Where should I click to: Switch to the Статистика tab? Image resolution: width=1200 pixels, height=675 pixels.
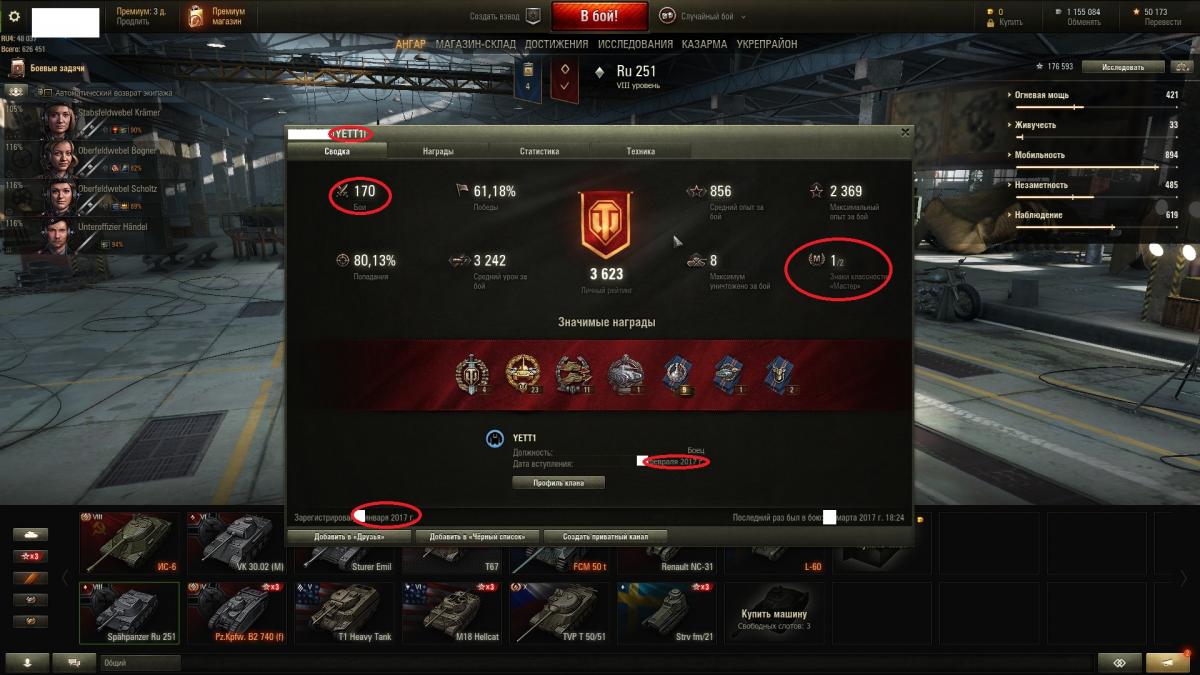pos(539,151)
